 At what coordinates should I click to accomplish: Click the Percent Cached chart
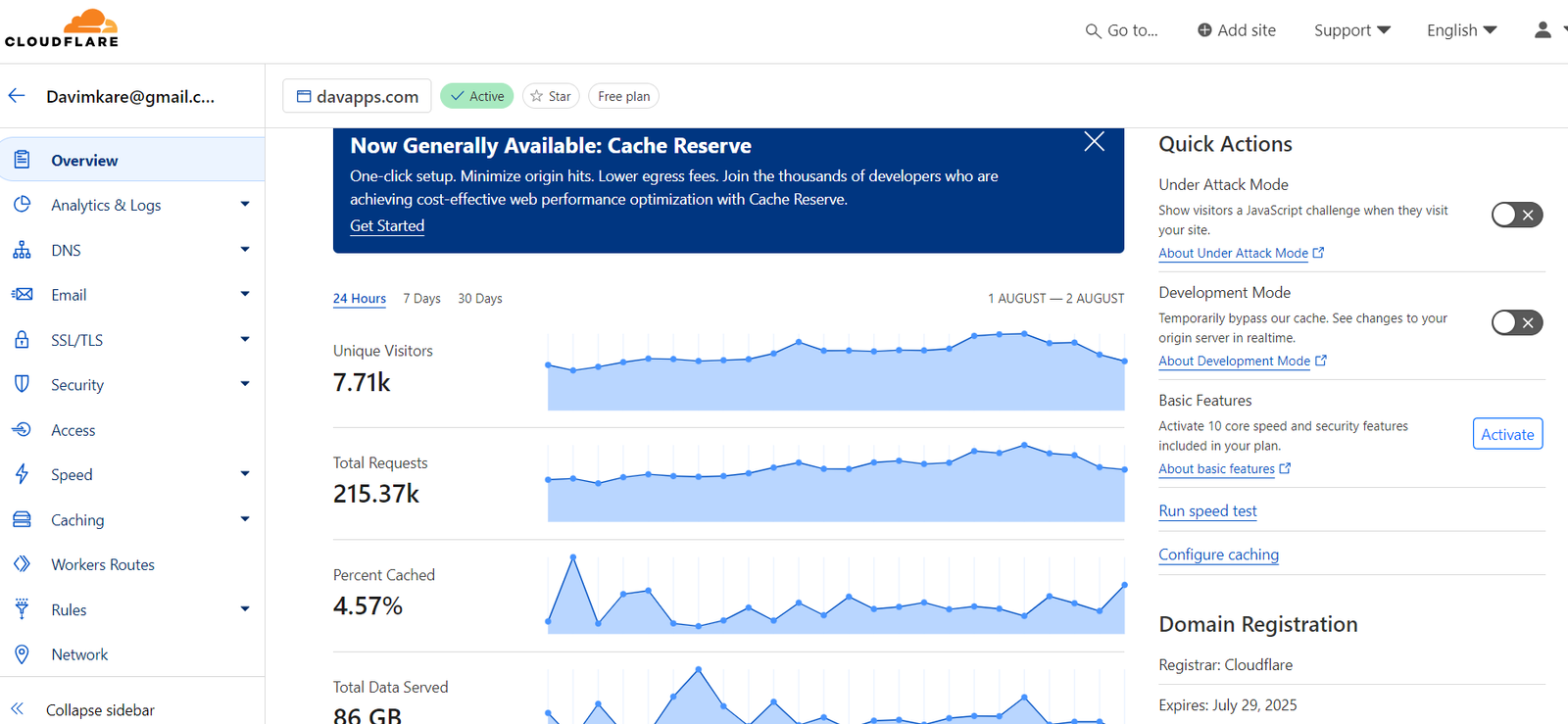click(x=836, y=595)
